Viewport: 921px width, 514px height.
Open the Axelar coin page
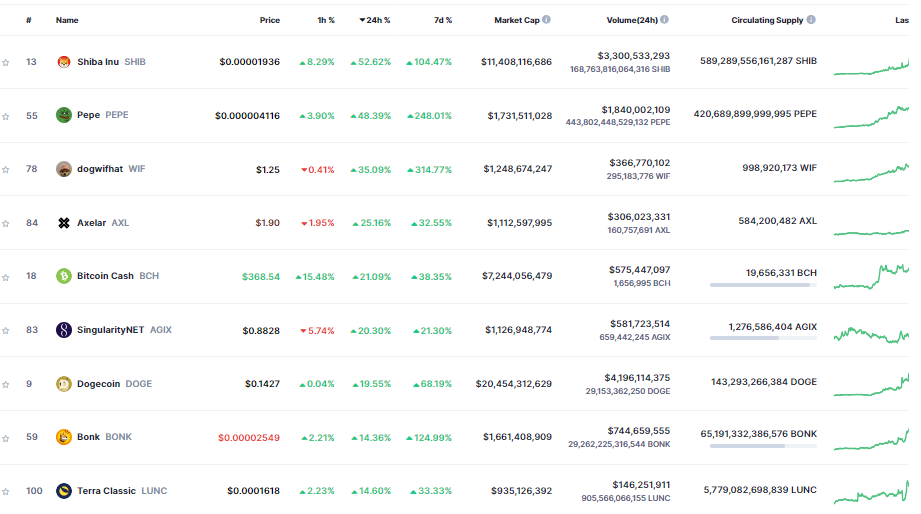pos(92,223)
